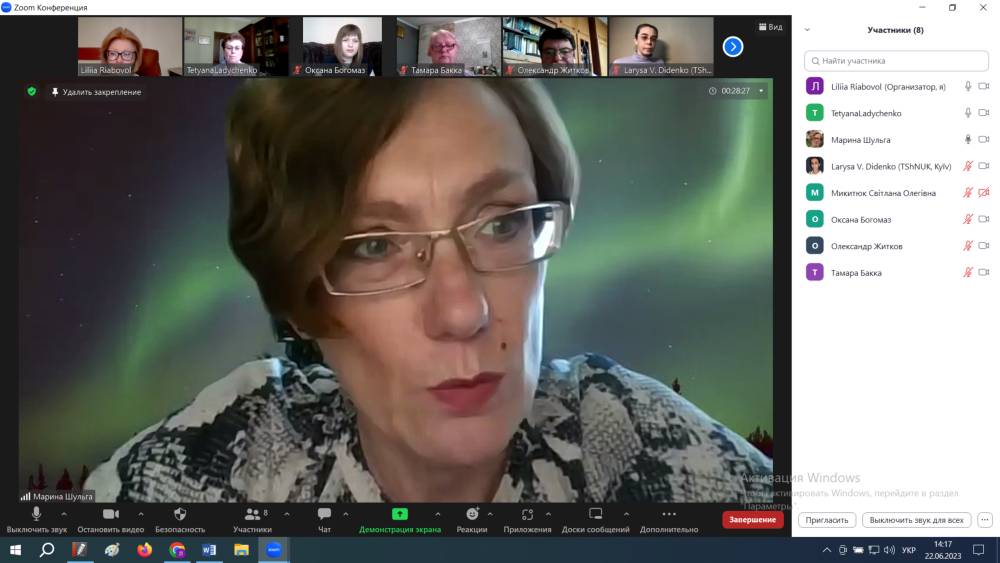Open Apps (Приложения) icon
1000x563 pixels.
pyautogui.click(x=527, y=514)
